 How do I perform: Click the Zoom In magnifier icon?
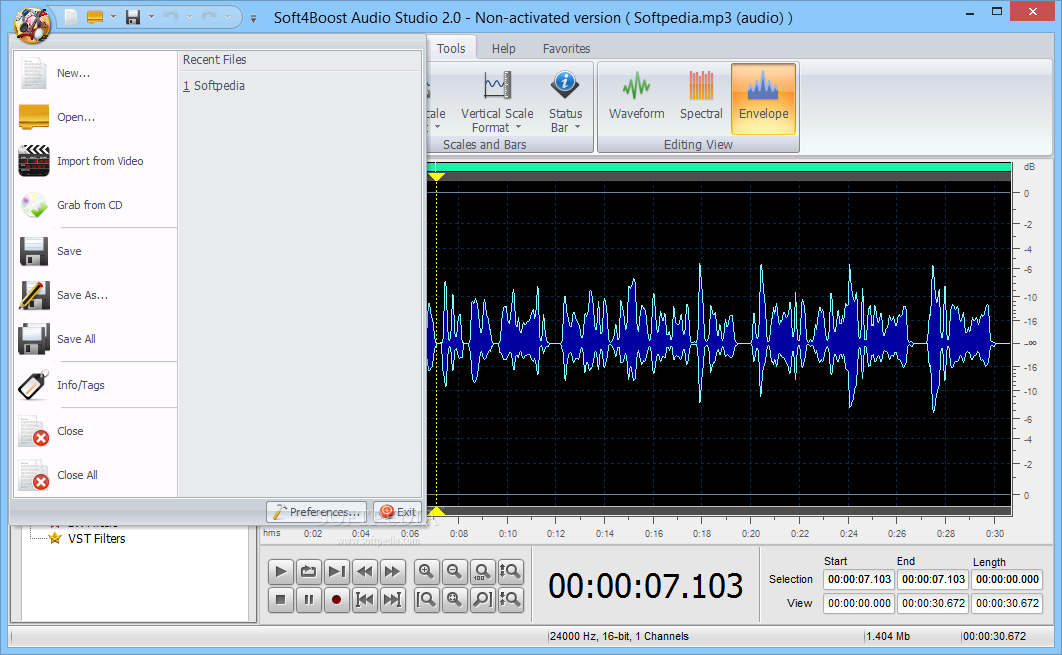point(427,572)
